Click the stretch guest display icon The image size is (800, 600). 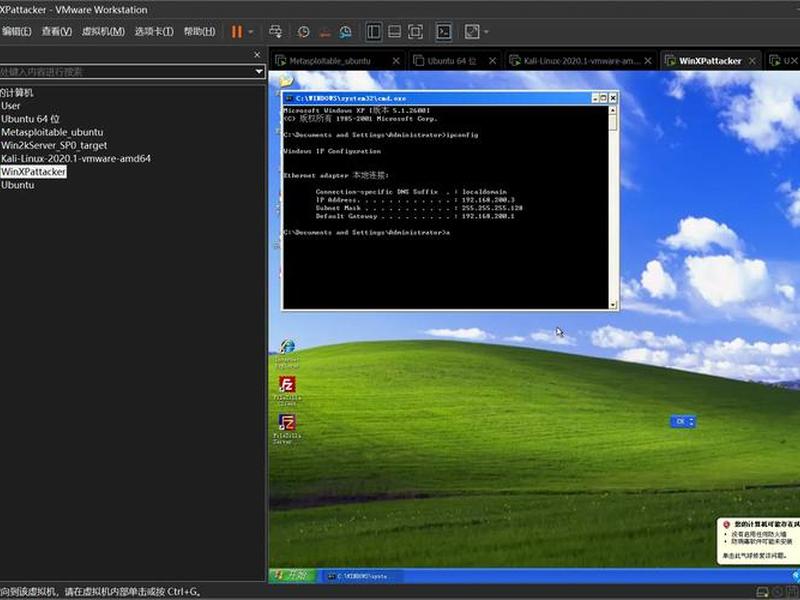pyautogui.click(x=472, y=32)
